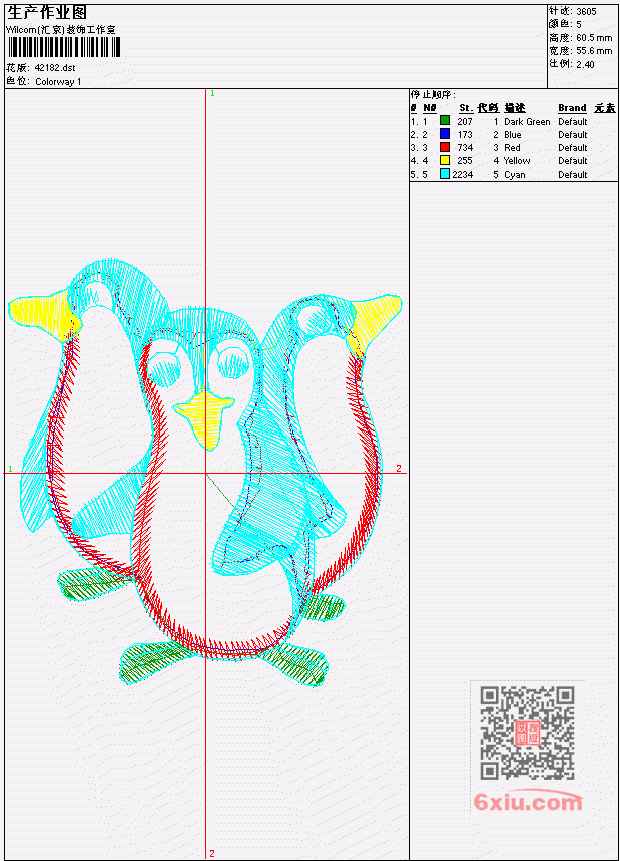Click the 'Wilcom(汇京)装饰工作室' studio name
This screenshot has width=620, height=861.
click(x=61, y=30)
